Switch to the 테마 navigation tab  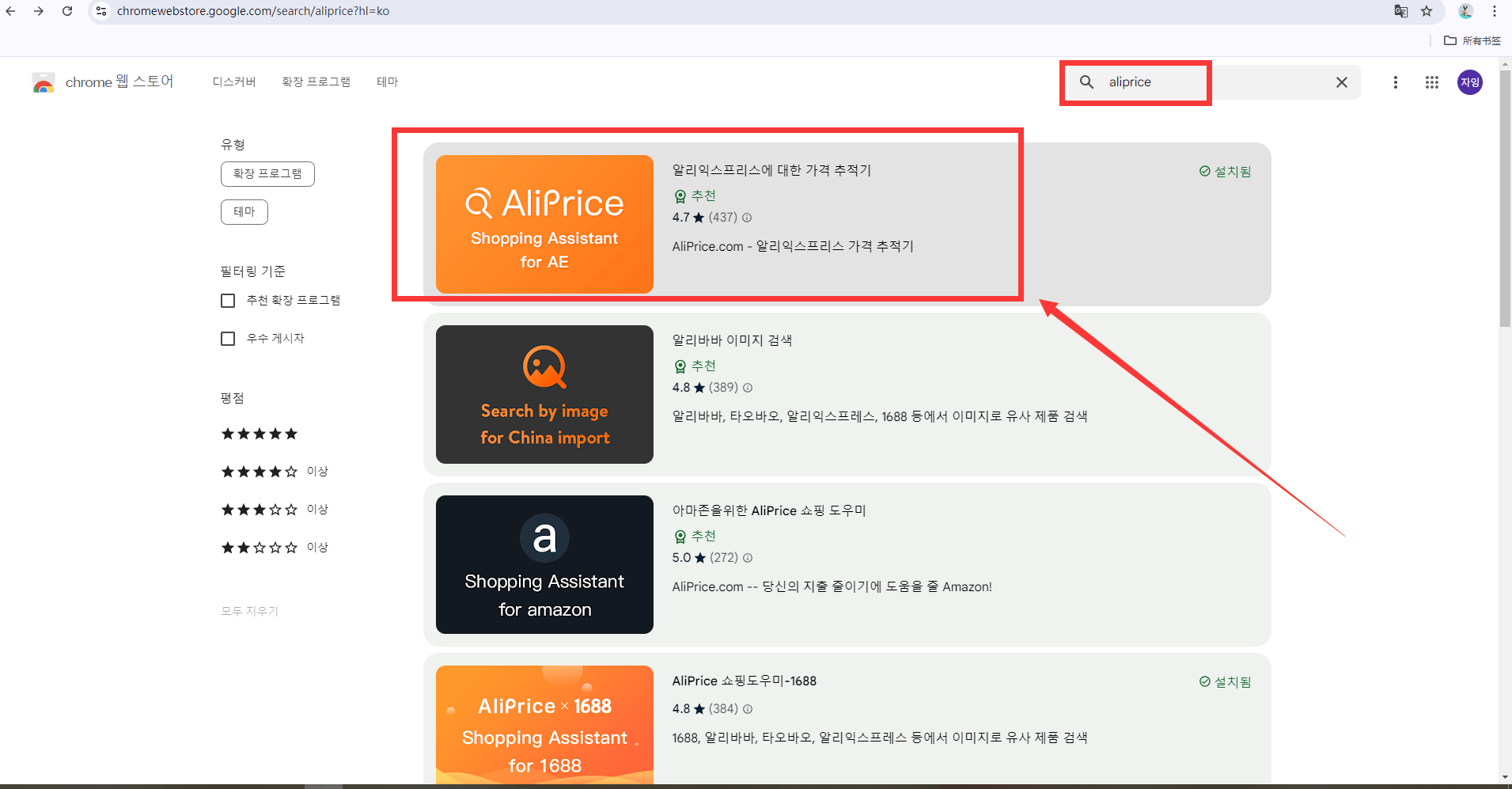pyautogui.click(x=388, y=82)
